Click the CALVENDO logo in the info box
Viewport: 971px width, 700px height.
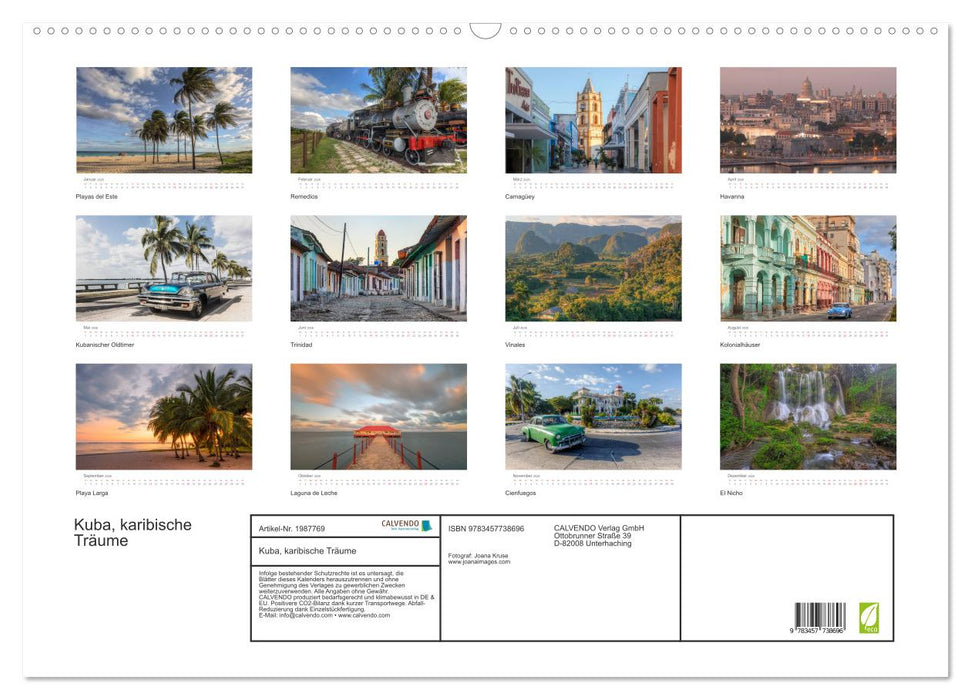click(x=406, y=526)
